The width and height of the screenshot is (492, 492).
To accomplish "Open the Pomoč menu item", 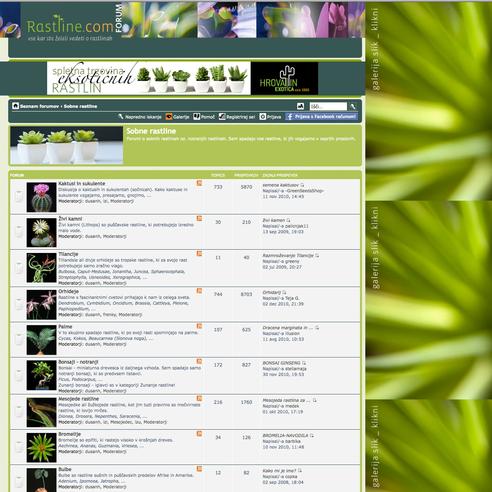I will tap(204, 117).
